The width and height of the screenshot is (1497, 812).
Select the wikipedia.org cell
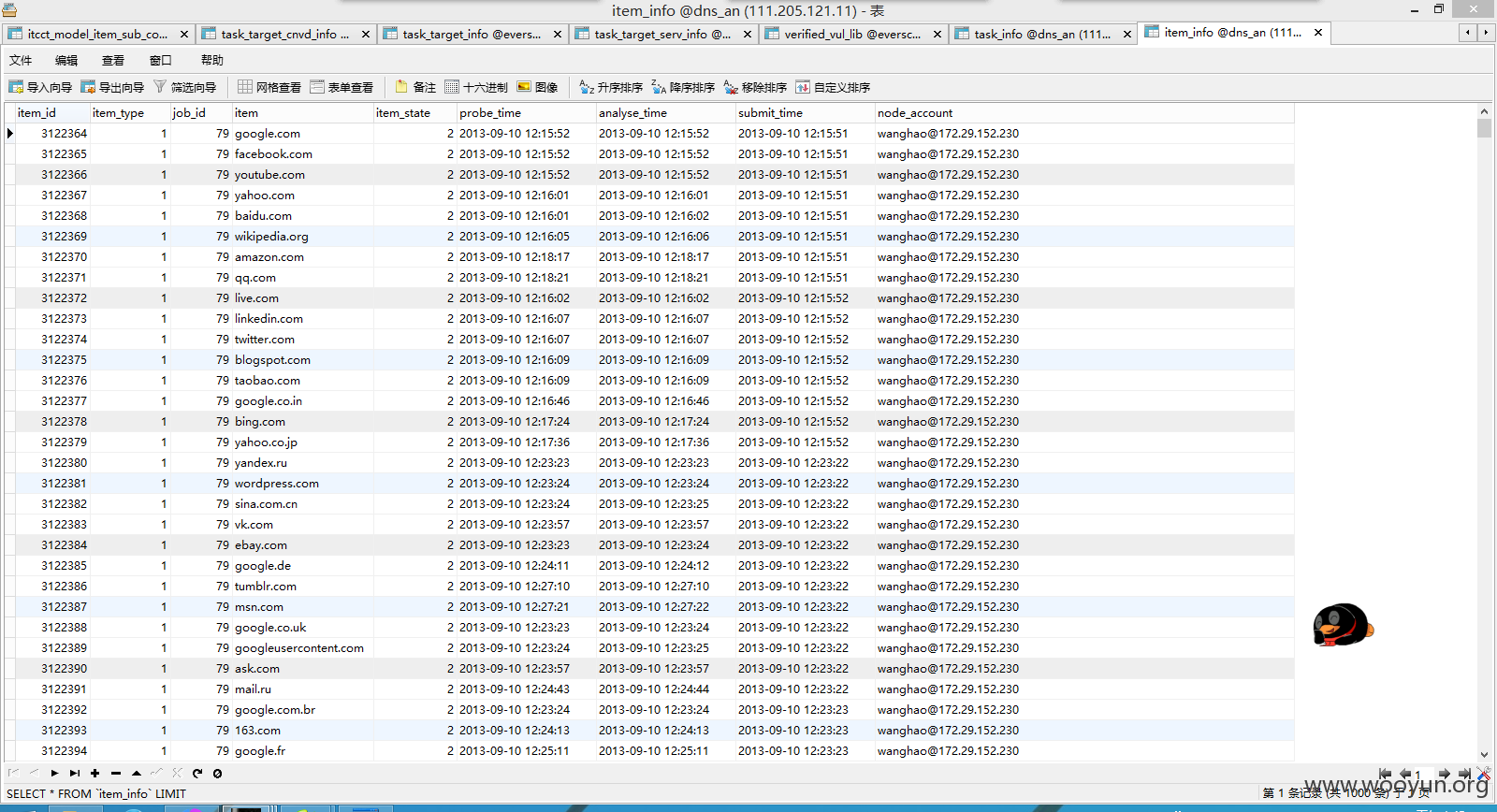coord(302,237)
